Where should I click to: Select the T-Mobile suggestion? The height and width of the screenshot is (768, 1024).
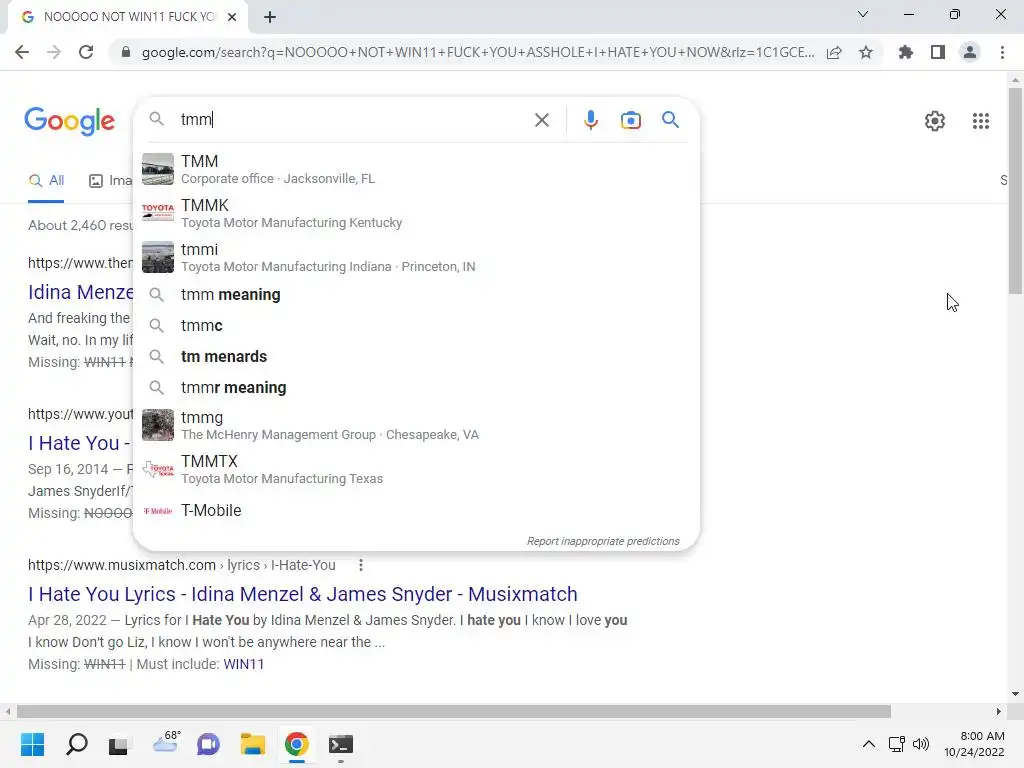tap(416, 511)
